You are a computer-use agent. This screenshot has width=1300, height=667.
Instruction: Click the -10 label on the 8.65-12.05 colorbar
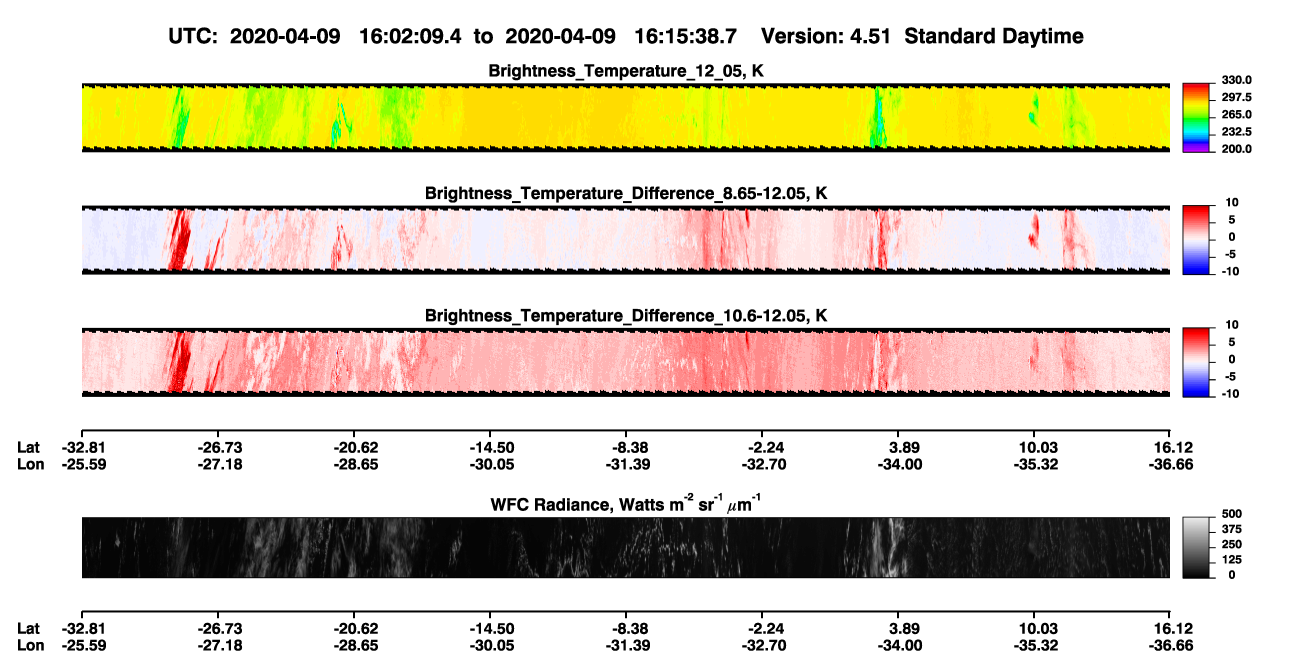pos(1231,271)
